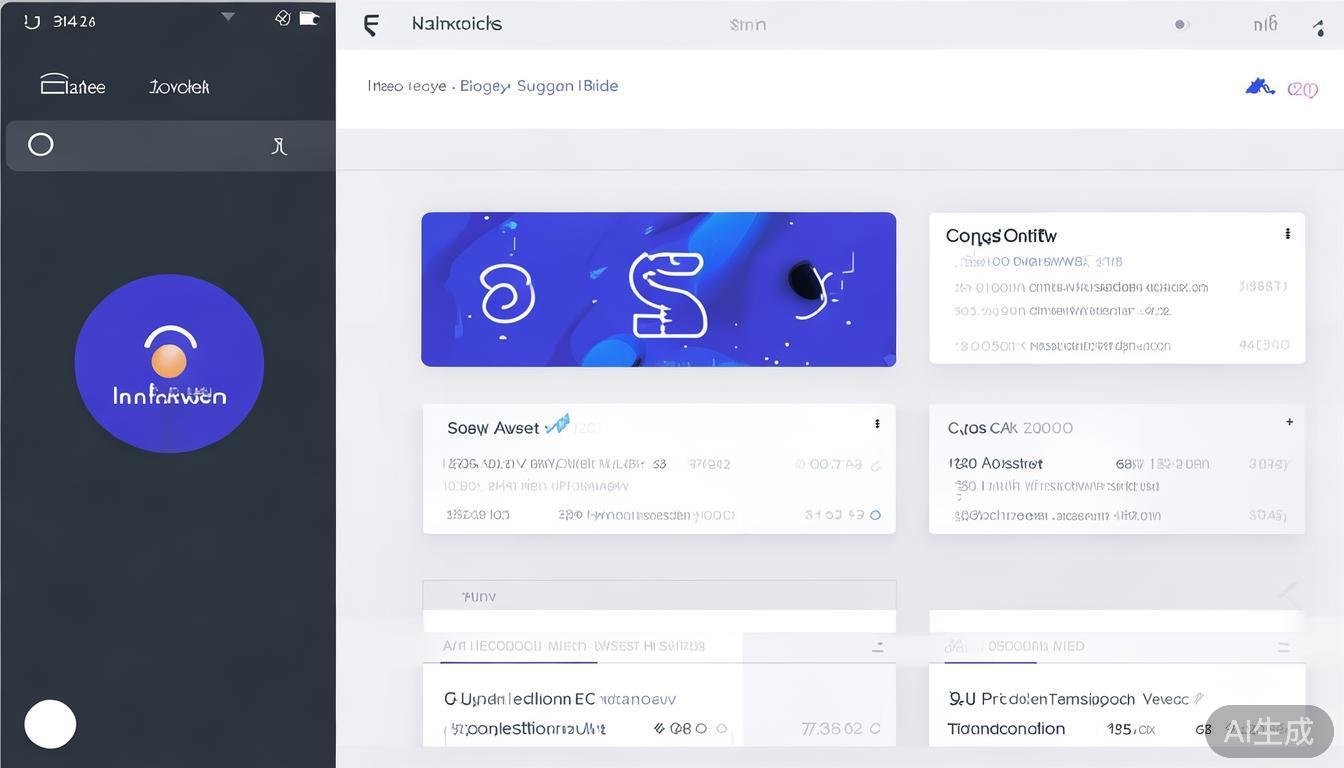
Task: Click the blue banner image
Action: 658,289
